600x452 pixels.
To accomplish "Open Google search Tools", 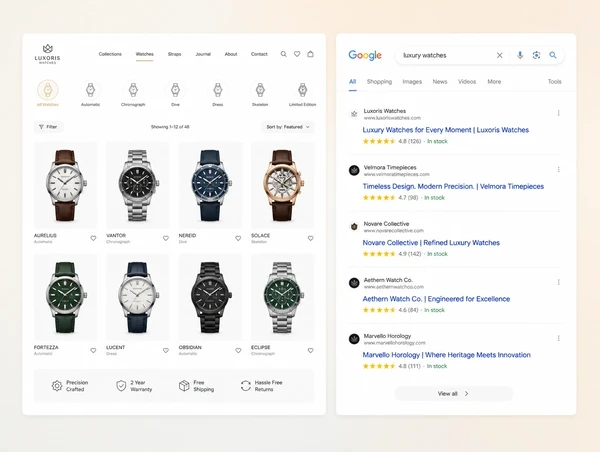I will (554, 82).
